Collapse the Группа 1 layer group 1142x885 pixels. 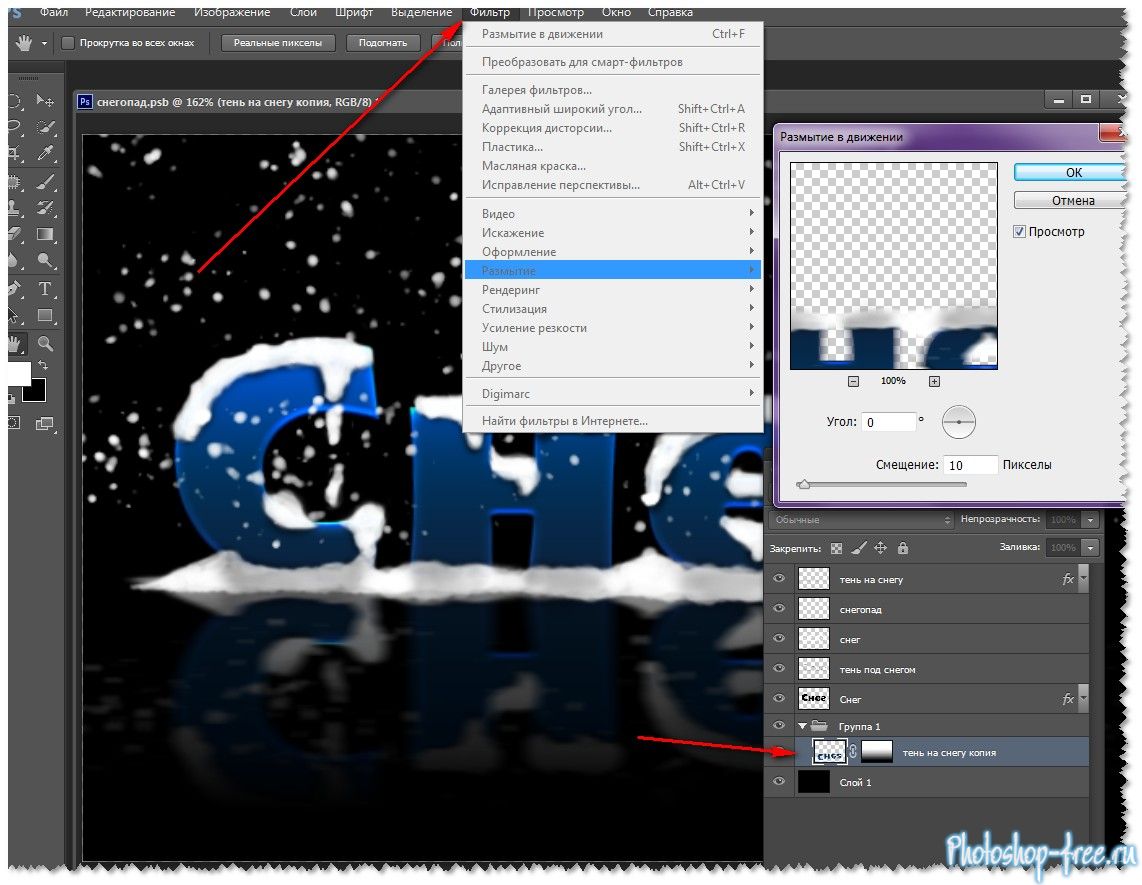point(802,726)
